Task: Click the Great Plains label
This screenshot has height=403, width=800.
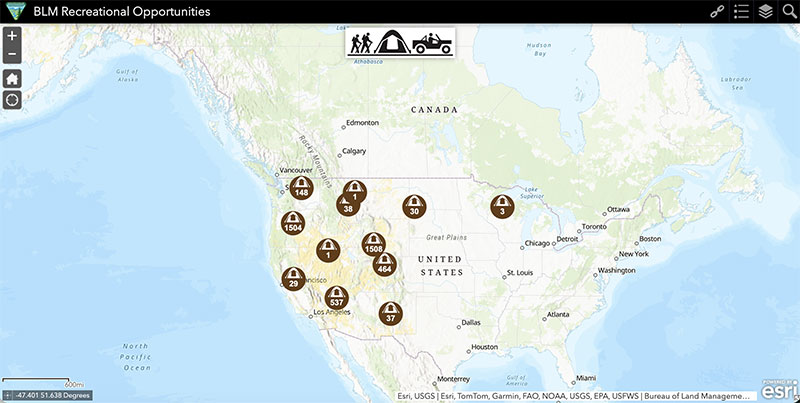Action: [x=446, y=237]
